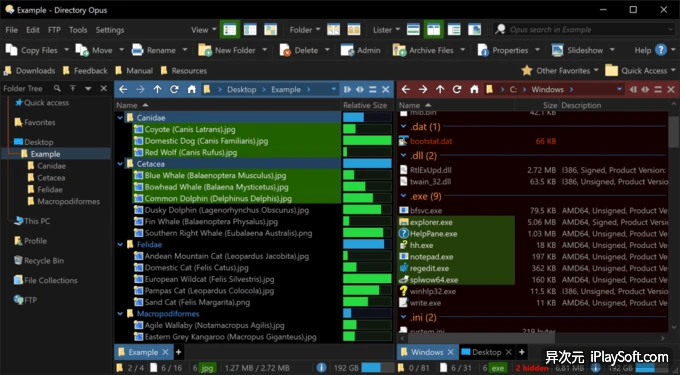Toggle Details view mode in the View group
The image size is (680, 375).
click(x=229, y=30)
